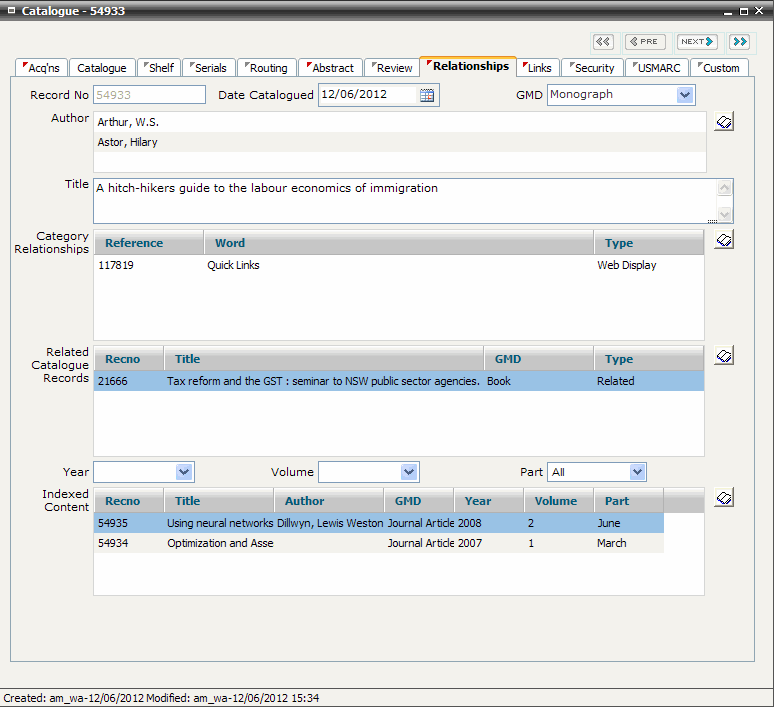Open the Volume dropdown

(x=408, y=472)
